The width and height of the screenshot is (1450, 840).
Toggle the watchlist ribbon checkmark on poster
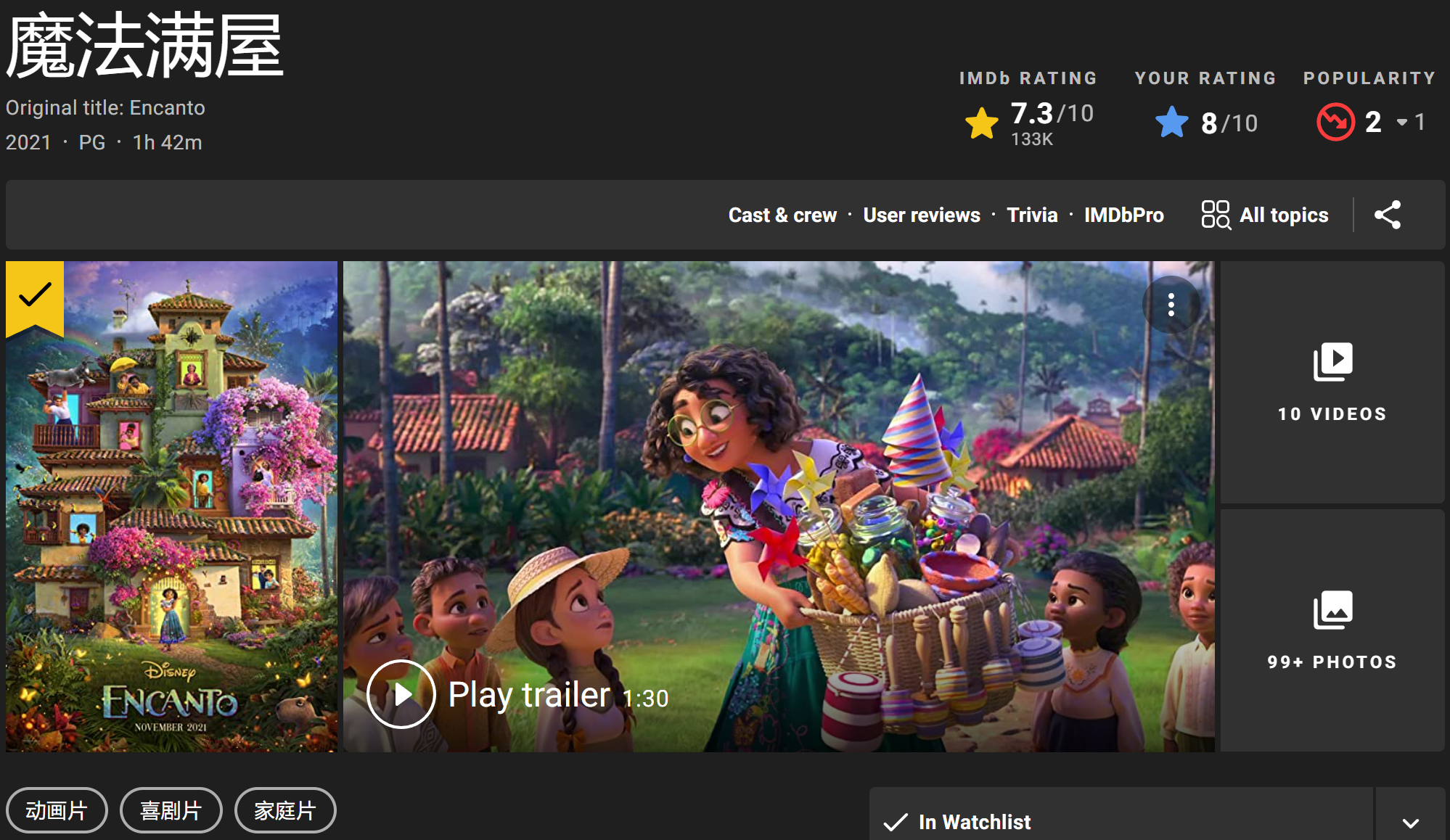tap(35, 297)
